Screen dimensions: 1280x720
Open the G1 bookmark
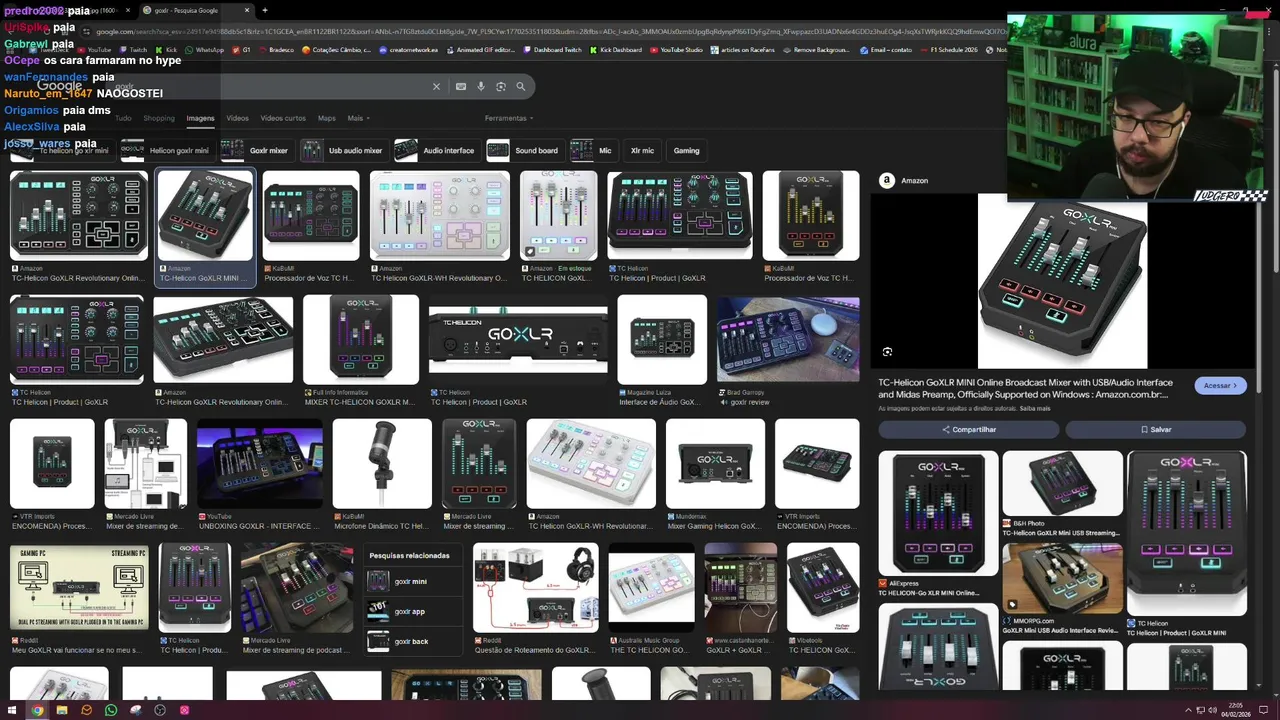click(241, 50)
